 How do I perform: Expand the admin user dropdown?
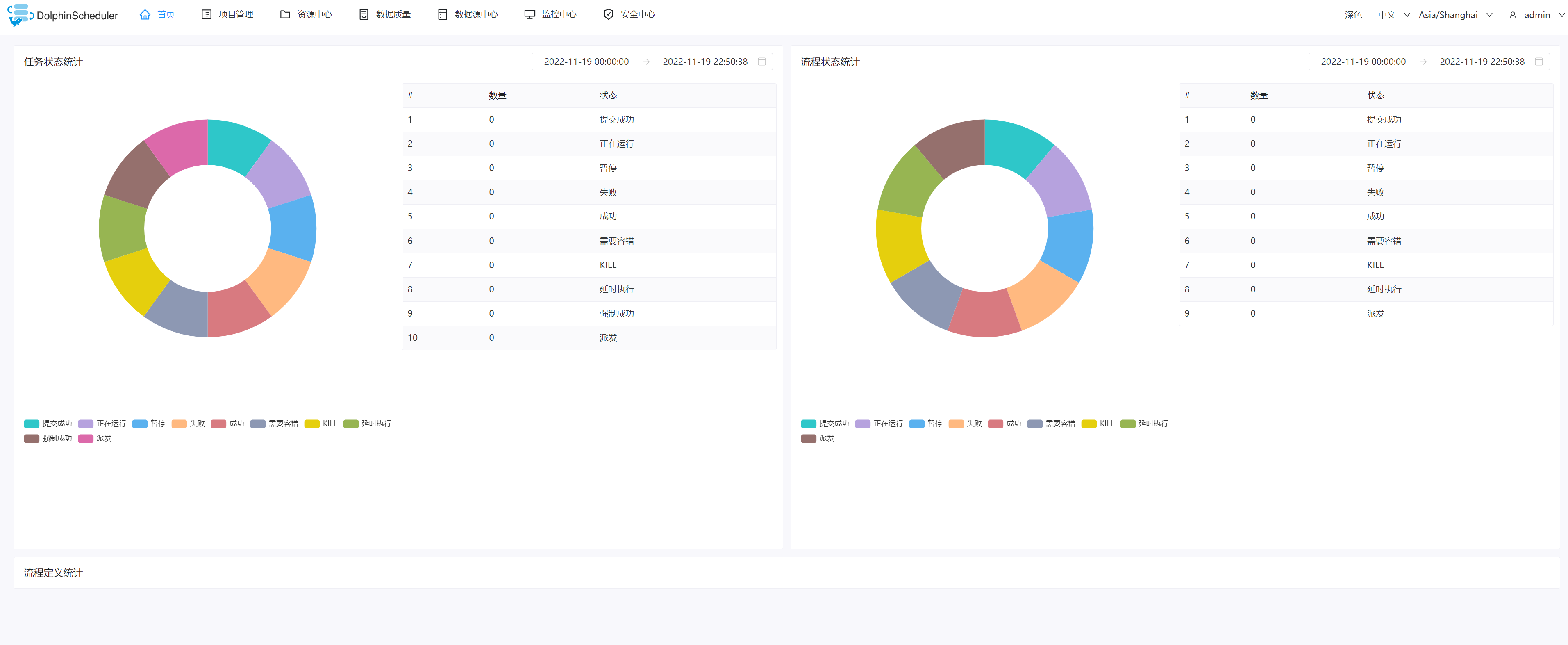click(x=1536, y=15)
